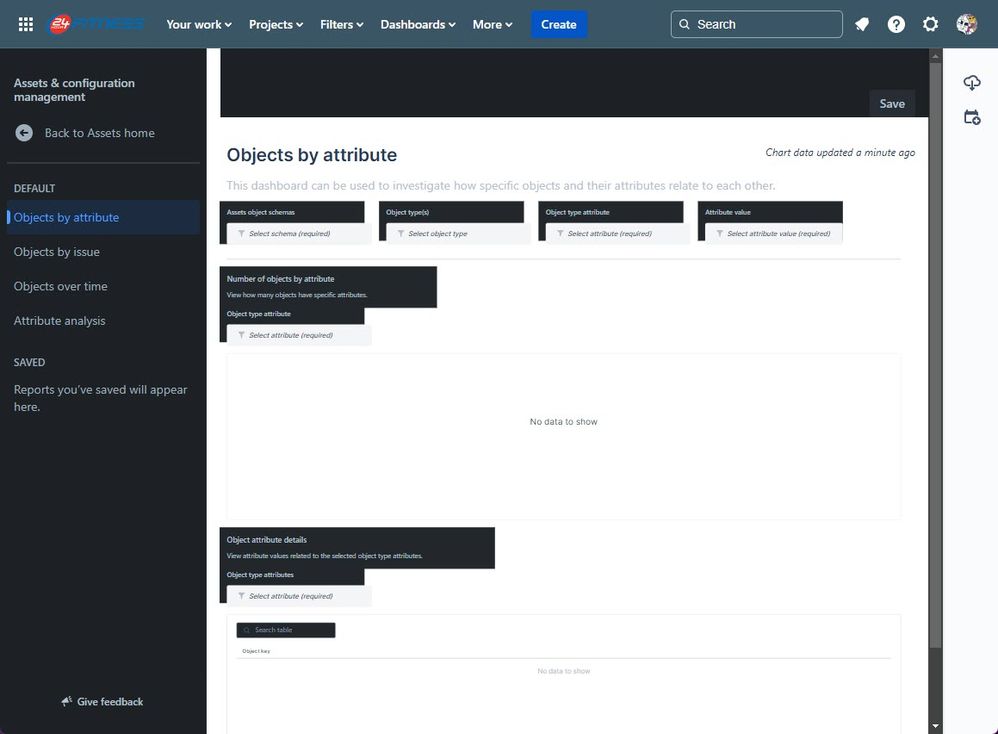Screen dimensions: 998x734
Task: Click the schedule export calendar icon
Action: click(971, 117)
